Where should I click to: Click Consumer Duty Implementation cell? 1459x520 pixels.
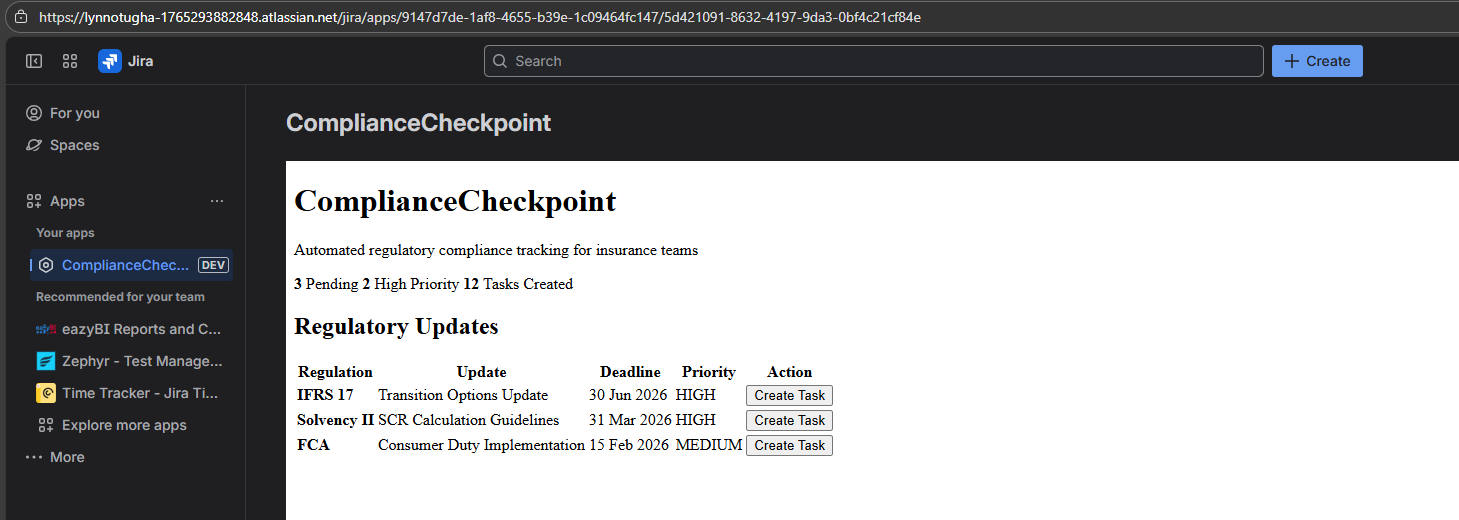[x=481, y=445]
